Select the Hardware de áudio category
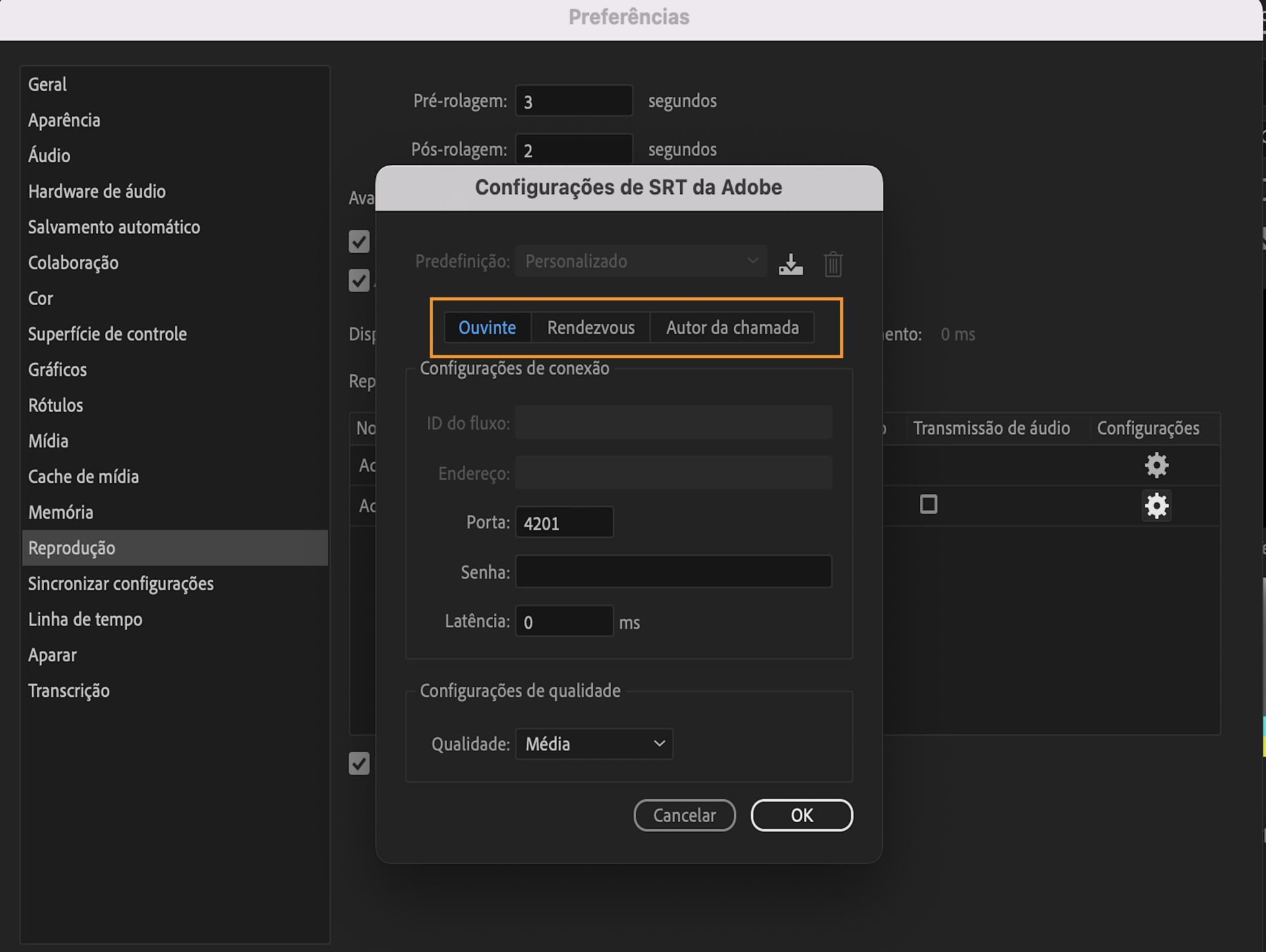1266x952 pixels. (96, 191)
